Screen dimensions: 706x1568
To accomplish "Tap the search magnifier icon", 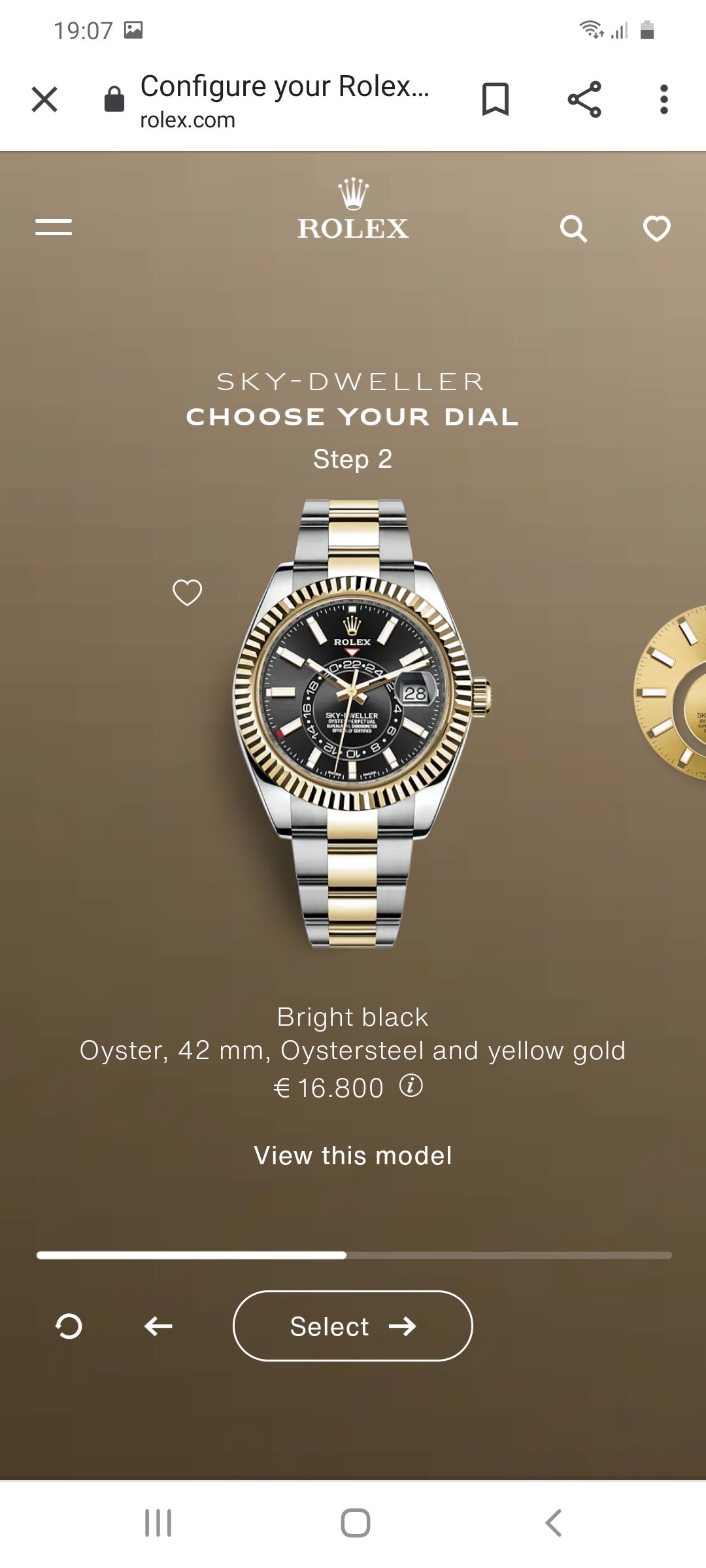I will tap(574, 229).
